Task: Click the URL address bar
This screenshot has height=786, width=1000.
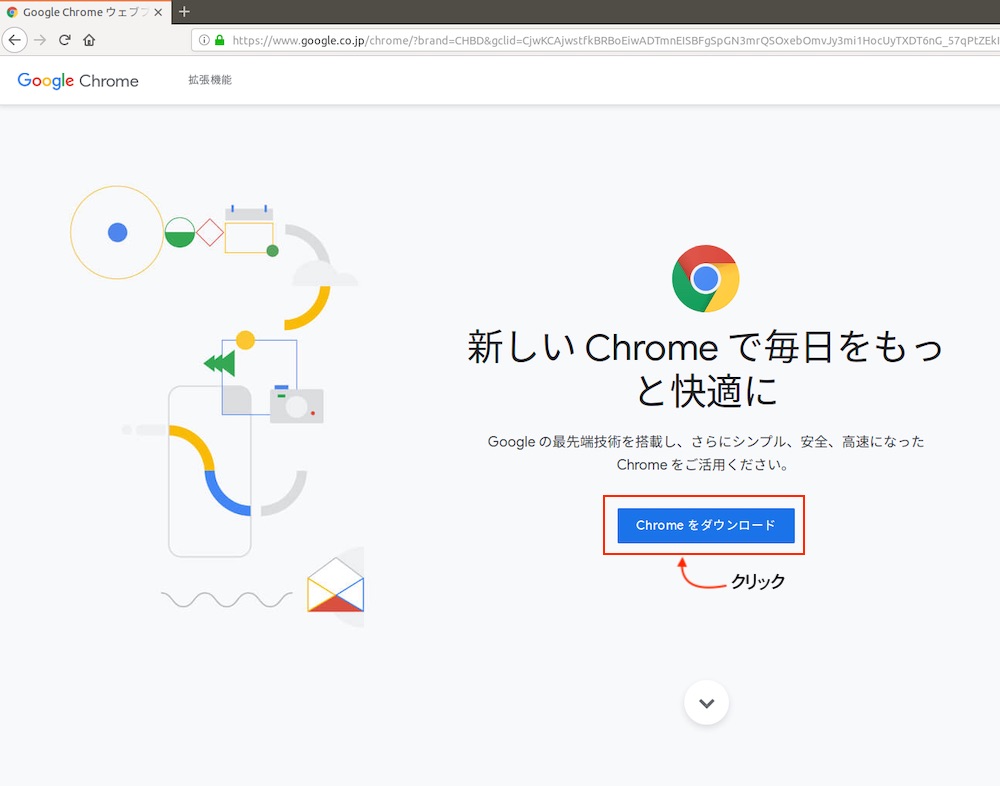Action: (596, 40)
